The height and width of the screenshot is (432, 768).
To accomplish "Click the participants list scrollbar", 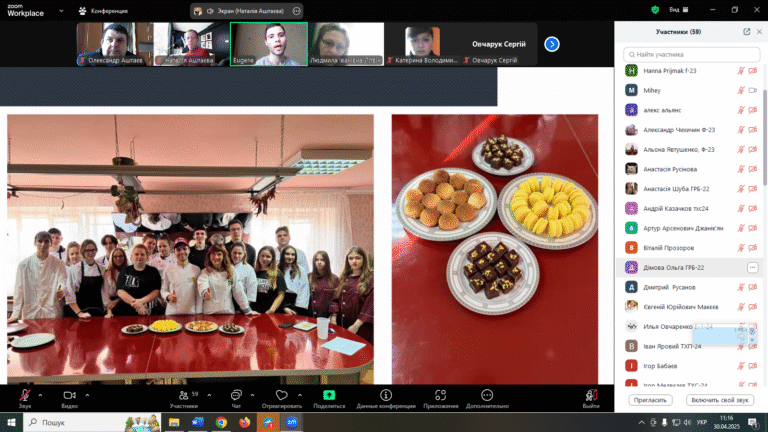I will [x=765, y=137].
